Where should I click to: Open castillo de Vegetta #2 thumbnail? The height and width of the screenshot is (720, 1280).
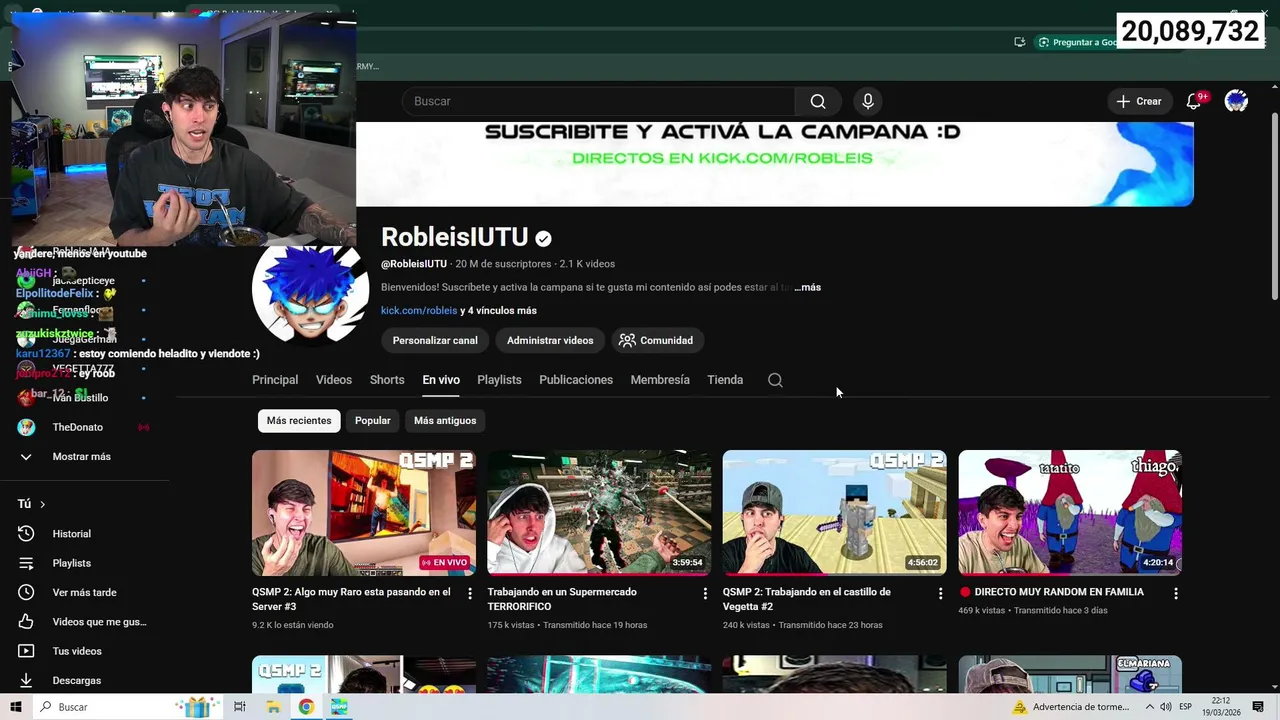(x=835, y=513)
